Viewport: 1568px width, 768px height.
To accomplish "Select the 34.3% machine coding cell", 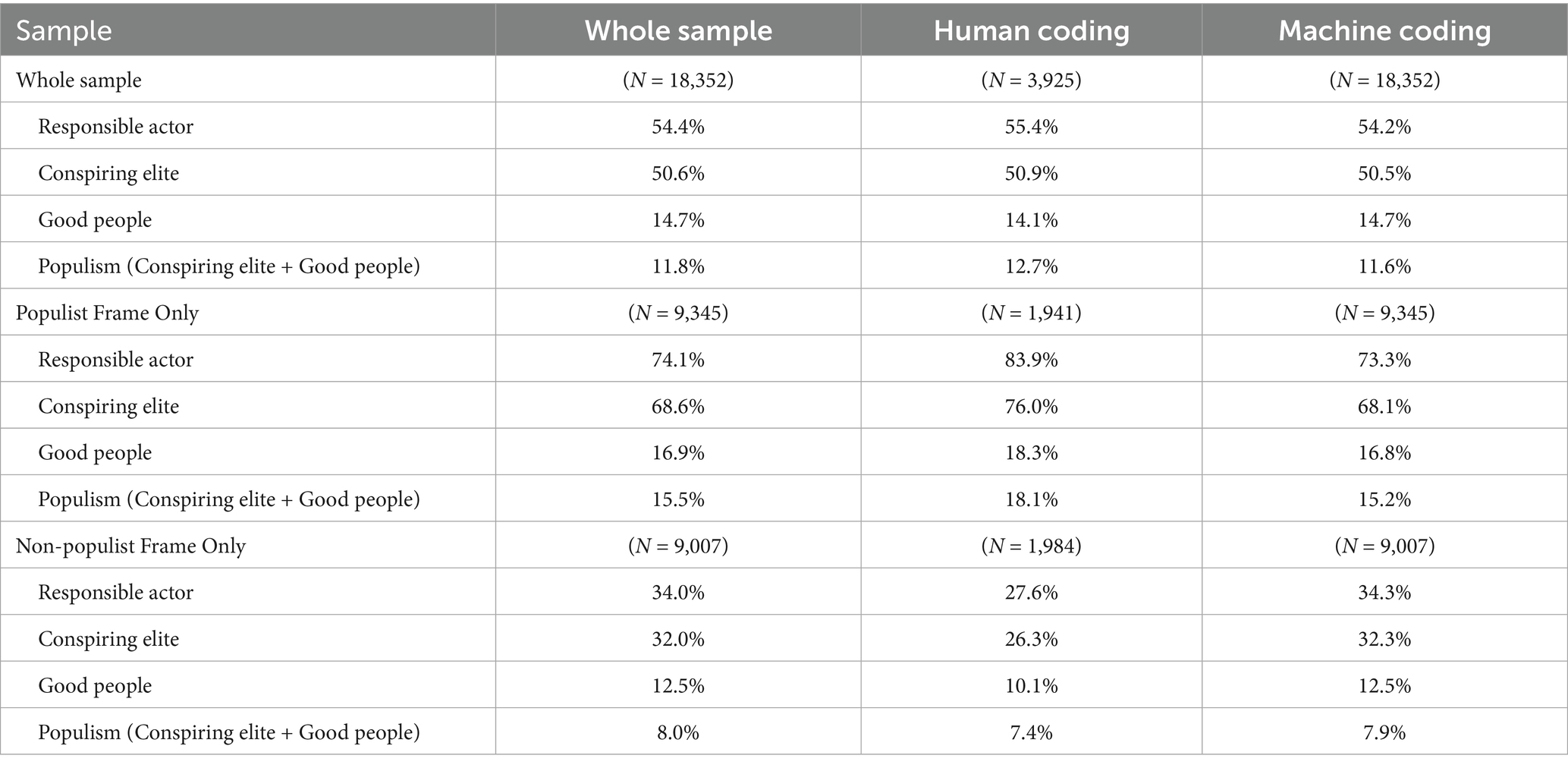I will click(x=1384, y=592).
